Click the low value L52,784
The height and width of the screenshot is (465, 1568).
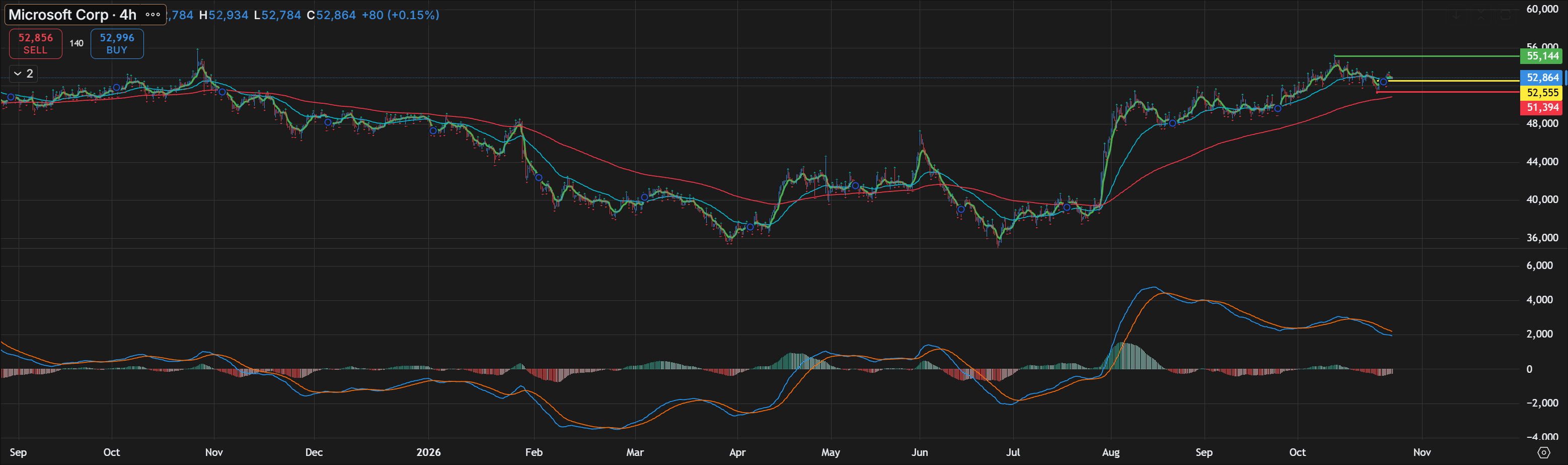(x=277, y=15)
